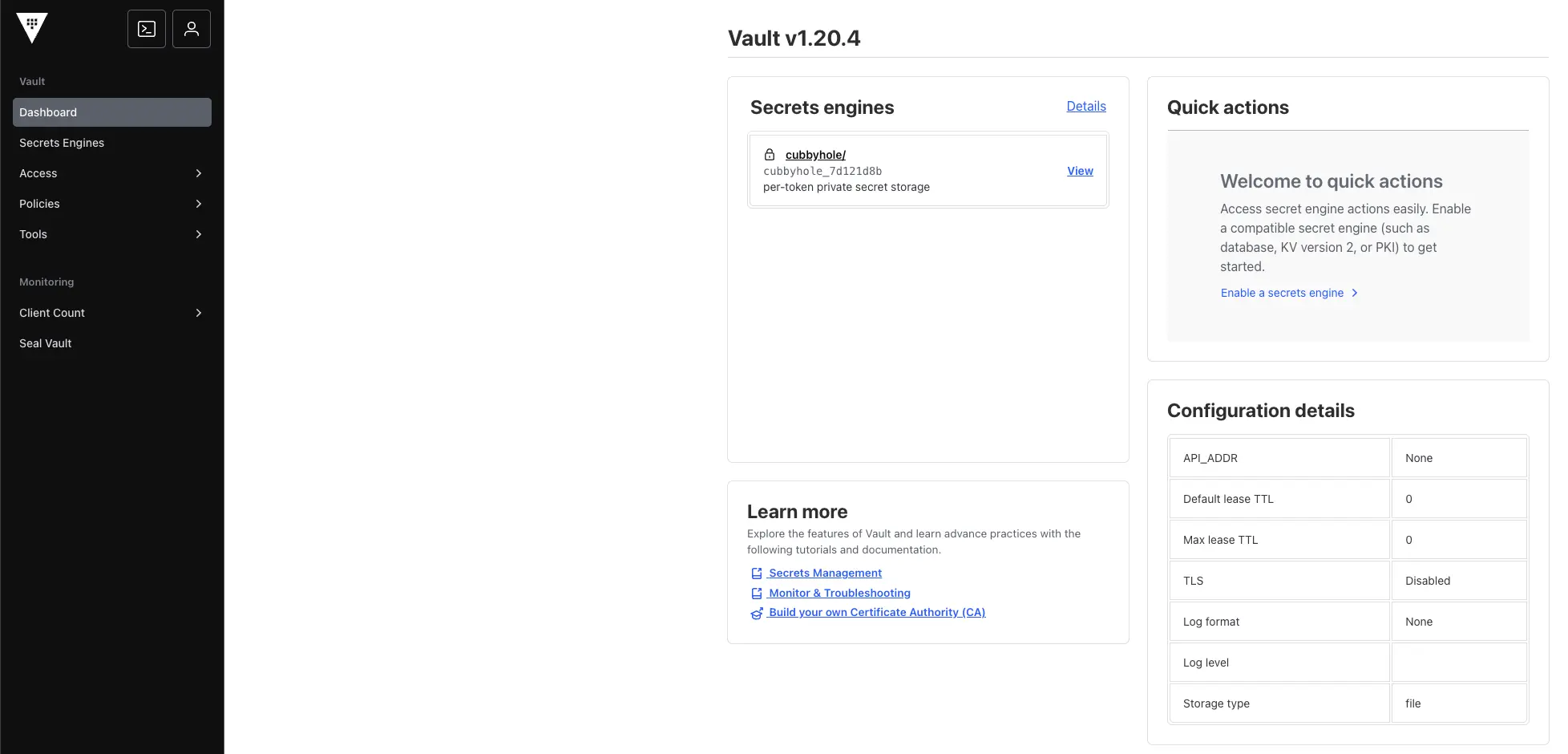Click the Storage type value cell

1458,703
